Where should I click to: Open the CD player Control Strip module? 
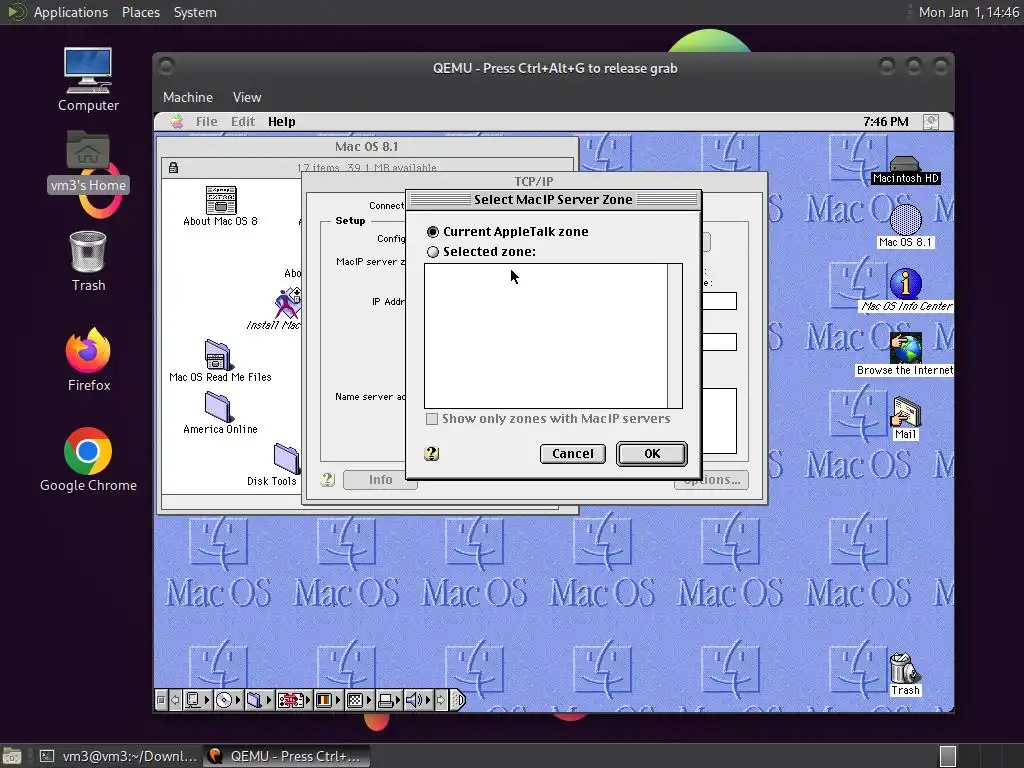[228, 701]
